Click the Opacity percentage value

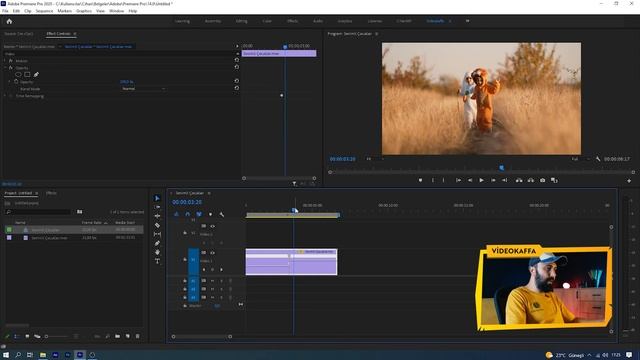(127, 82)
